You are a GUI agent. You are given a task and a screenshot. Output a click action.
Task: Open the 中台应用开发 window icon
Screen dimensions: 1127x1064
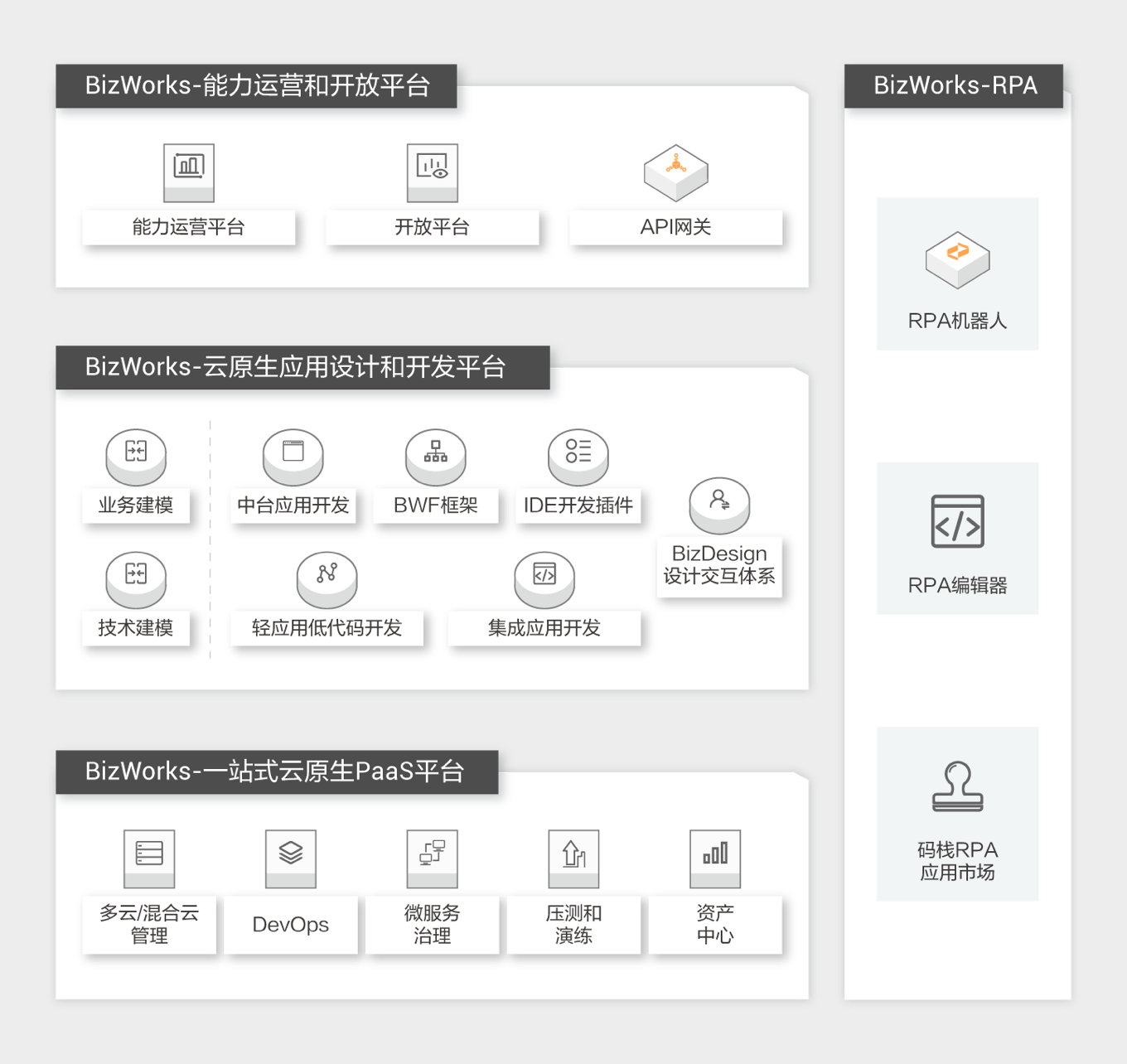point(293,457)
